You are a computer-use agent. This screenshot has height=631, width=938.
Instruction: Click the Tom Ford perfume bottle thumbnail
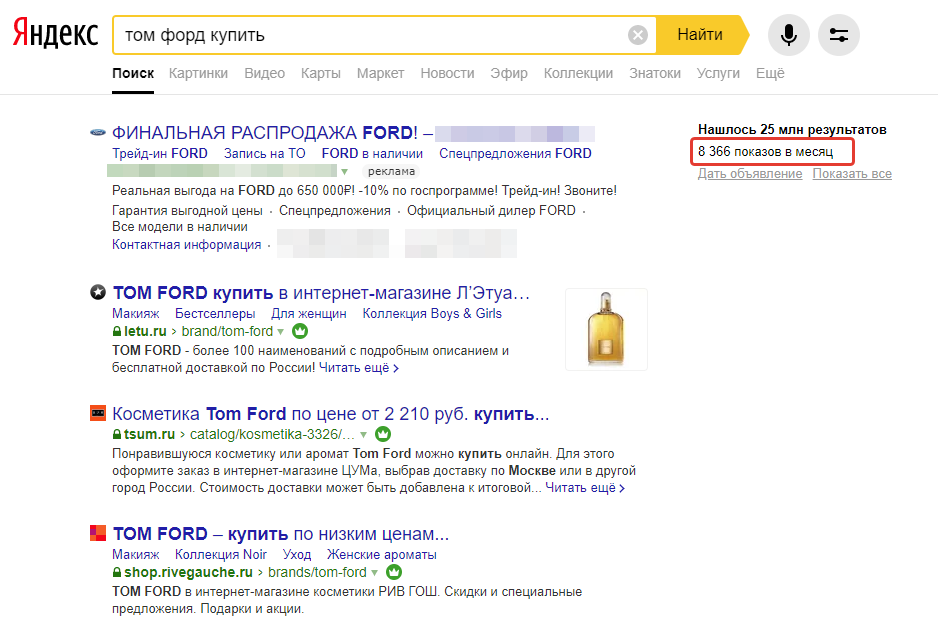point(606,329)
